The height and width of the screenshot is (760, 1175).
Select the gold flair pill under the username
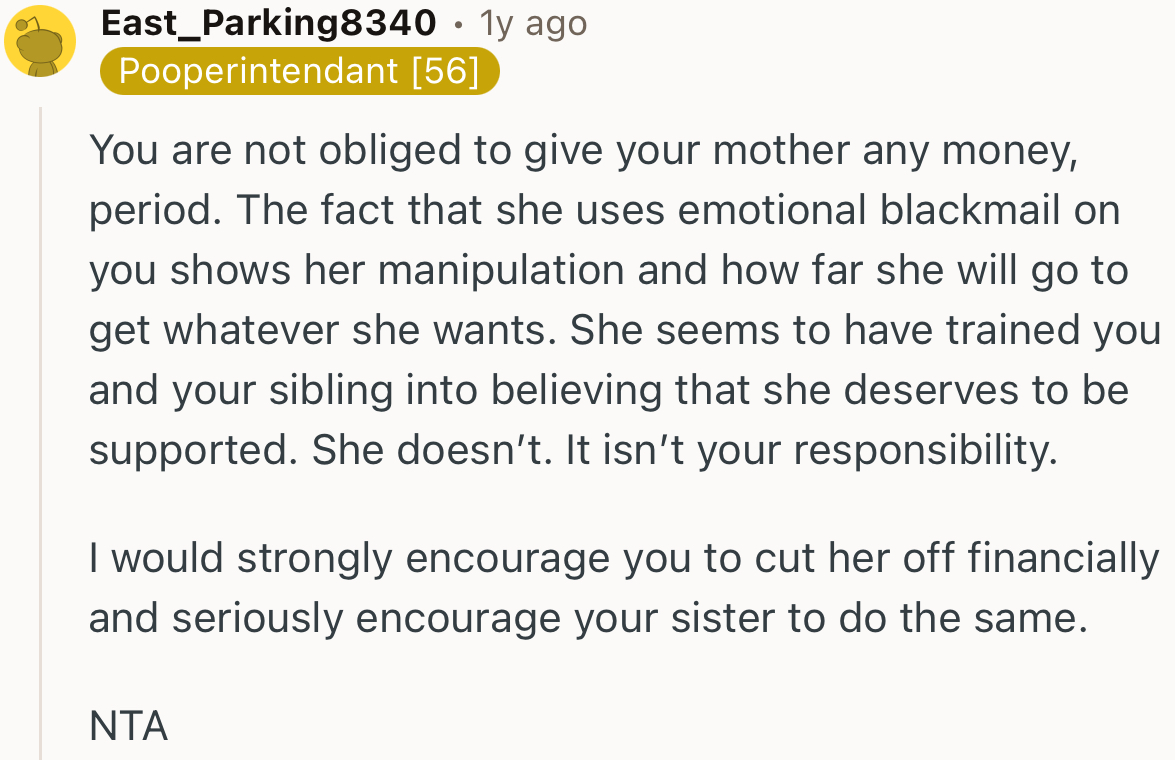coord(299,71)
